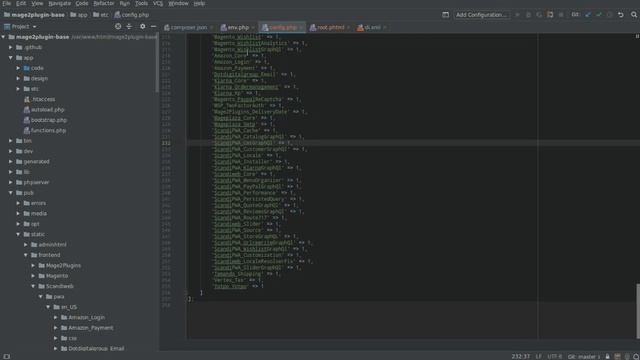Click the bootstrap.php file icon
The width and height of the screenshot is (640, 360).
27,120
